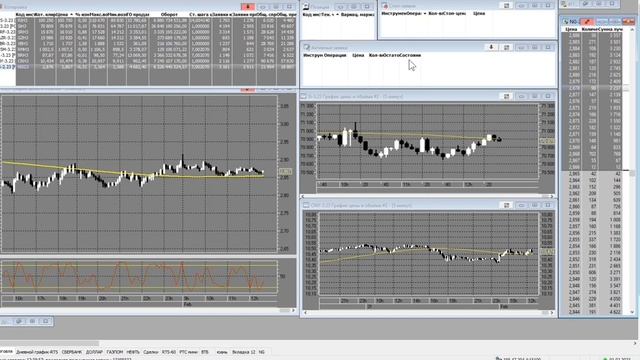This screenshot has width=640, height=360.
Task: Open sort arrow next to Операция in stop orders
Action: pos(424,13)
